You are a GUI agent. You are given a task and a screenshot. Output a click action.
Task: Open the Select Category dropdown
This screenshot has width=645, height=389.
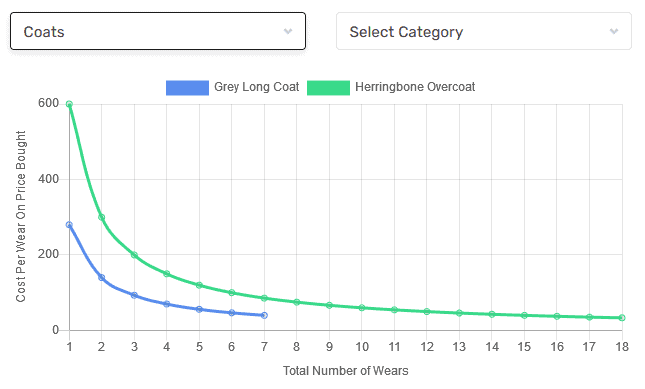coord(484,31)
